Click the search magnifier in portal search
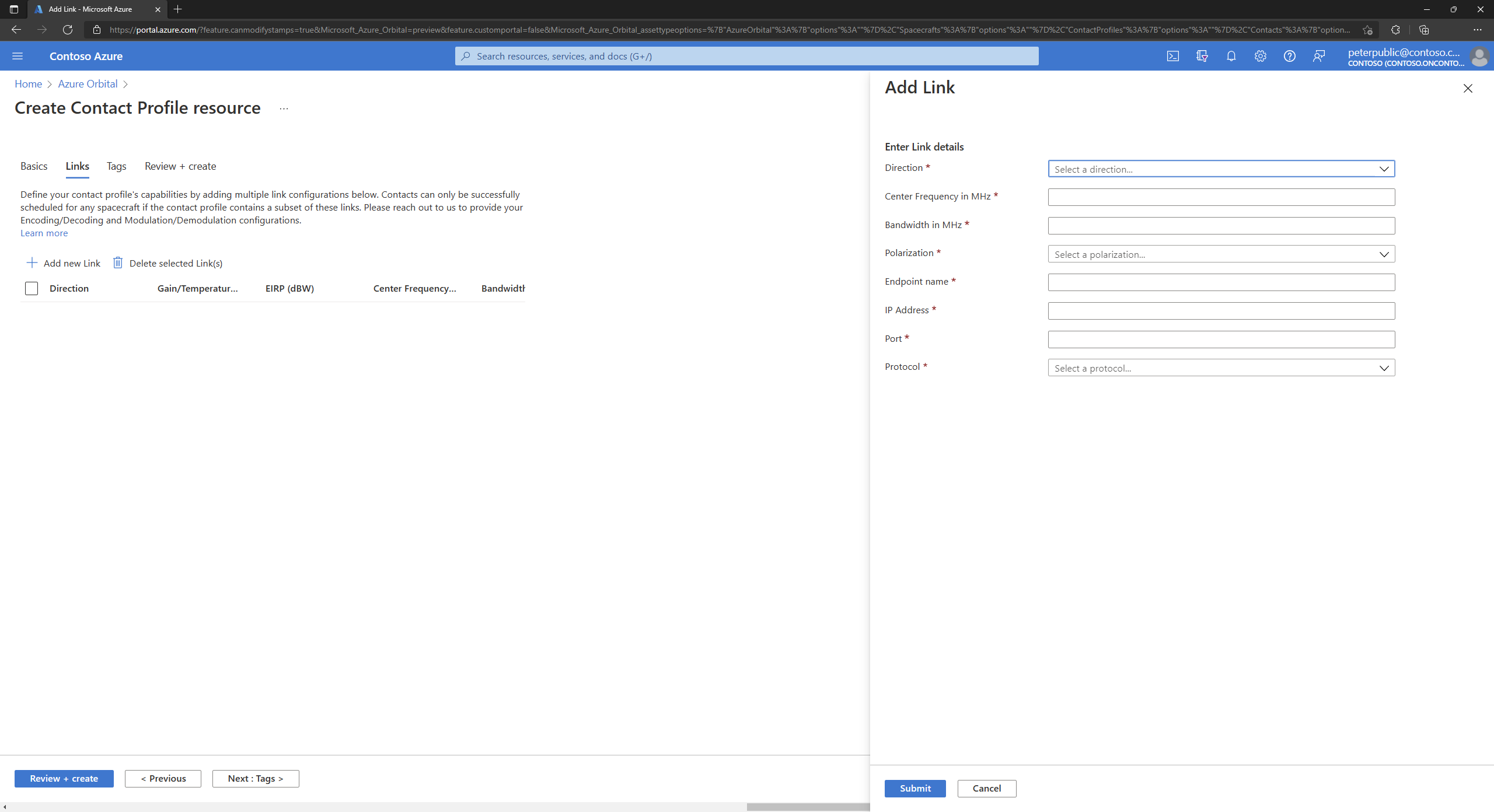The width and height of the screenshot is (1494, 812). pos(466,56)
